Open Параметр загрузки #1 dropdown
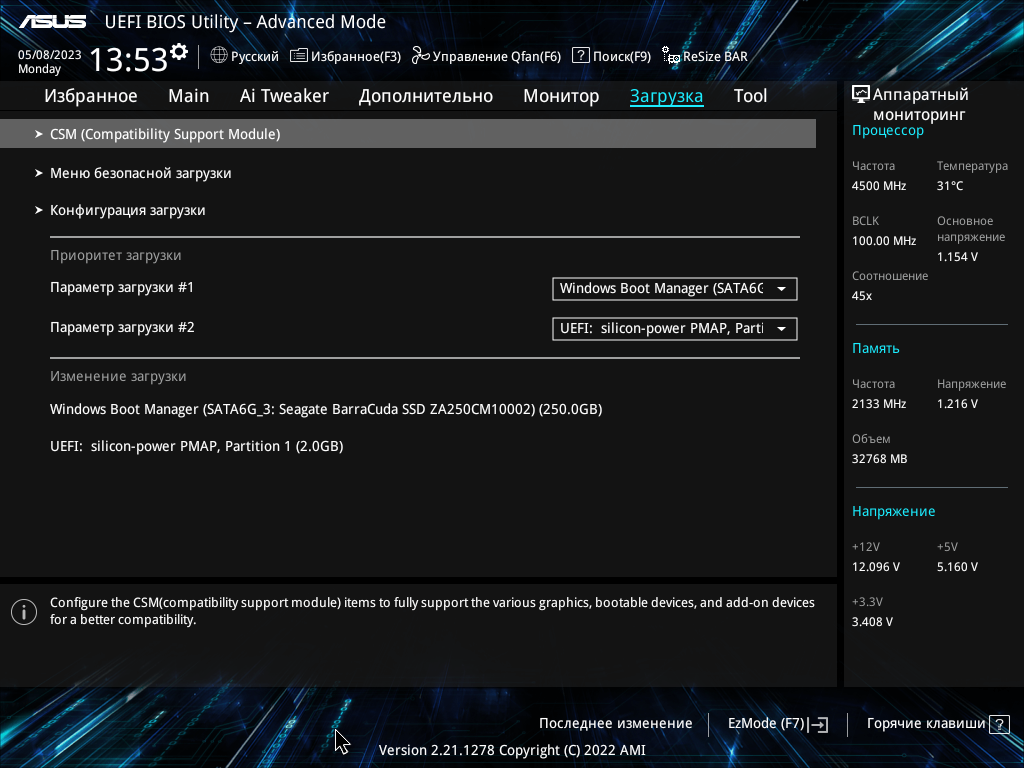The width and height of the screenshot is (1024, 768). 674,289
